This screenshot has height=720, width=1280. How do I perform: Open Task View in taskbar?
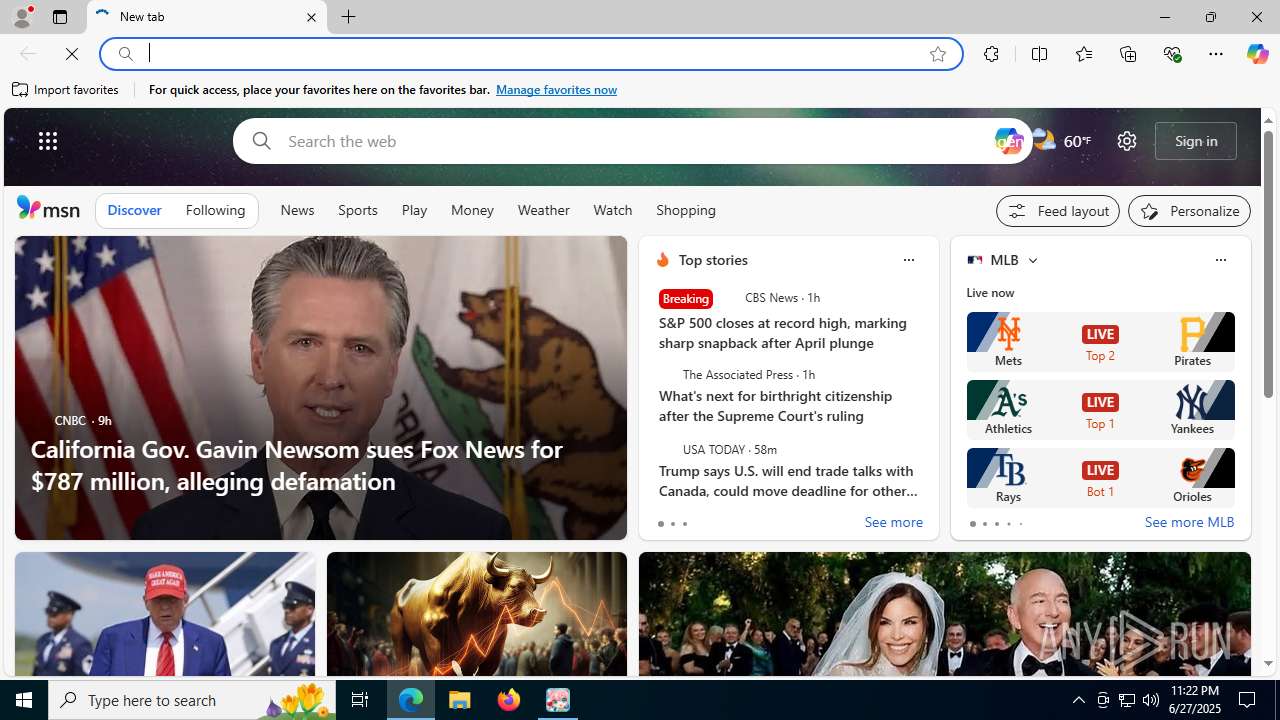coord(360,700)
